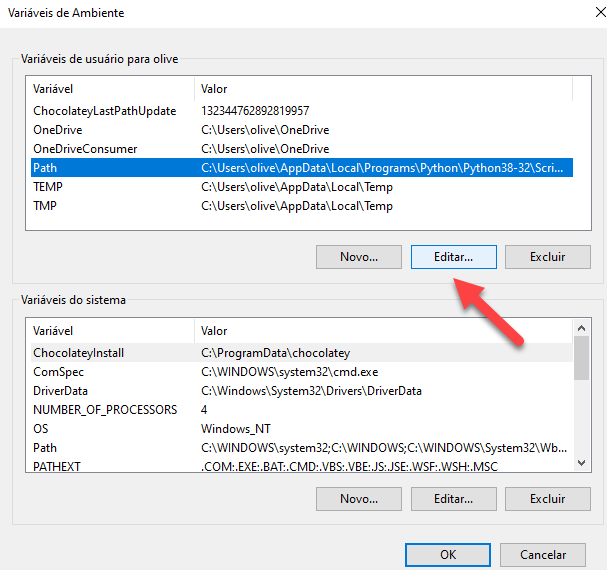The height and width of the screenshot is (570, 607).
Task: Click Novo... under system variables
Action: coord(359,499)
